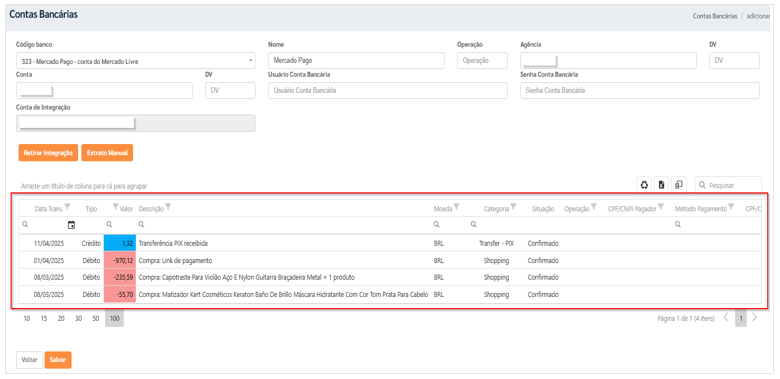Click the Extrato Manual button

point(107,153)
